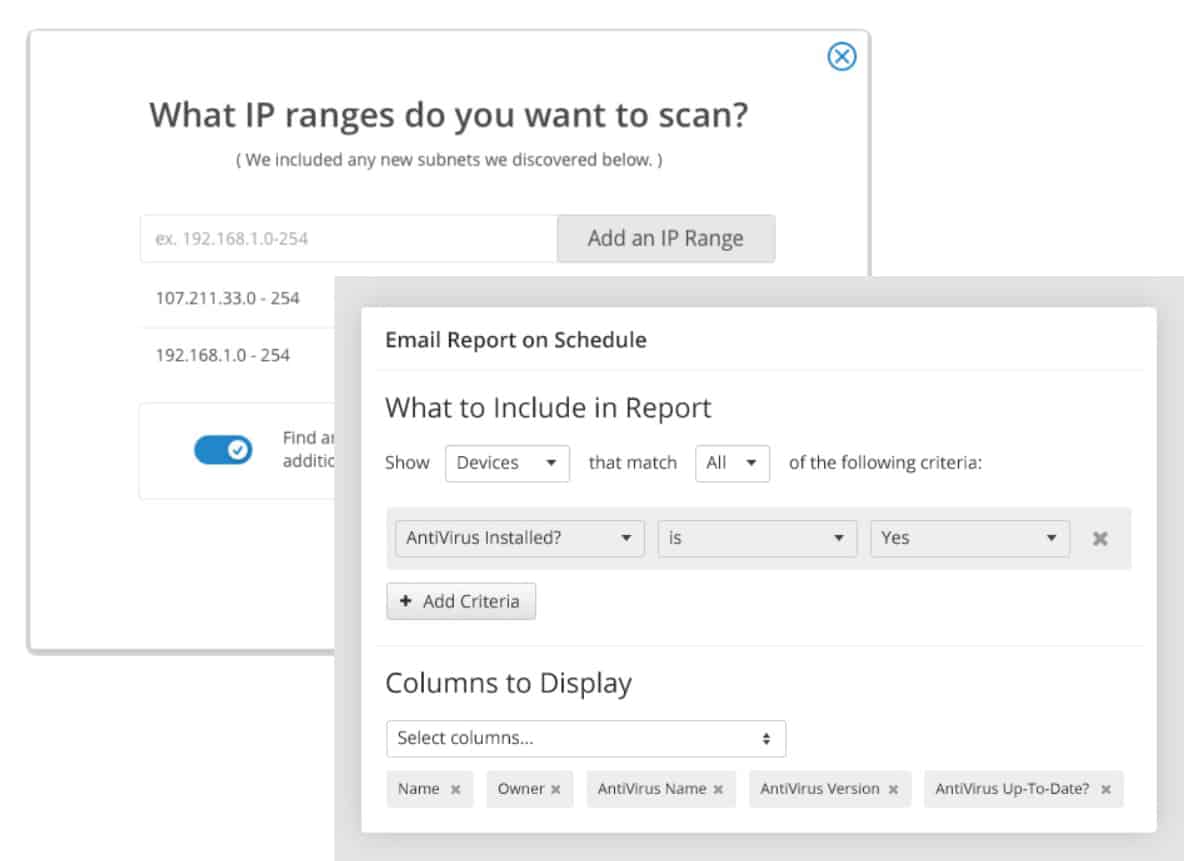
Task: Click the Add an IP Range button
Action: 666,238
